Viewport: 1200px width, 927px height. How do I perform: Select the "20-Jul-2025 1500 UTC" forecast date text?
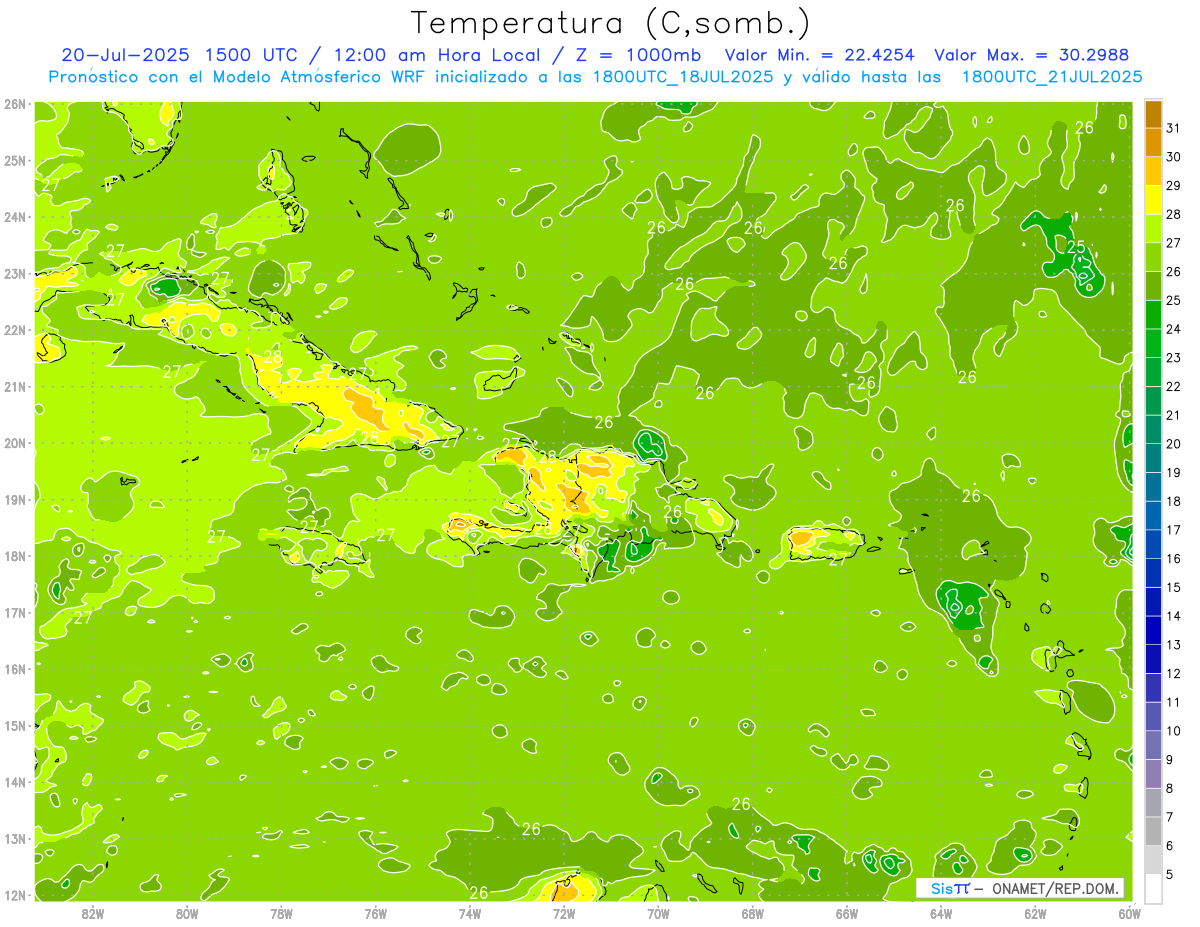[x=178, y=54]
